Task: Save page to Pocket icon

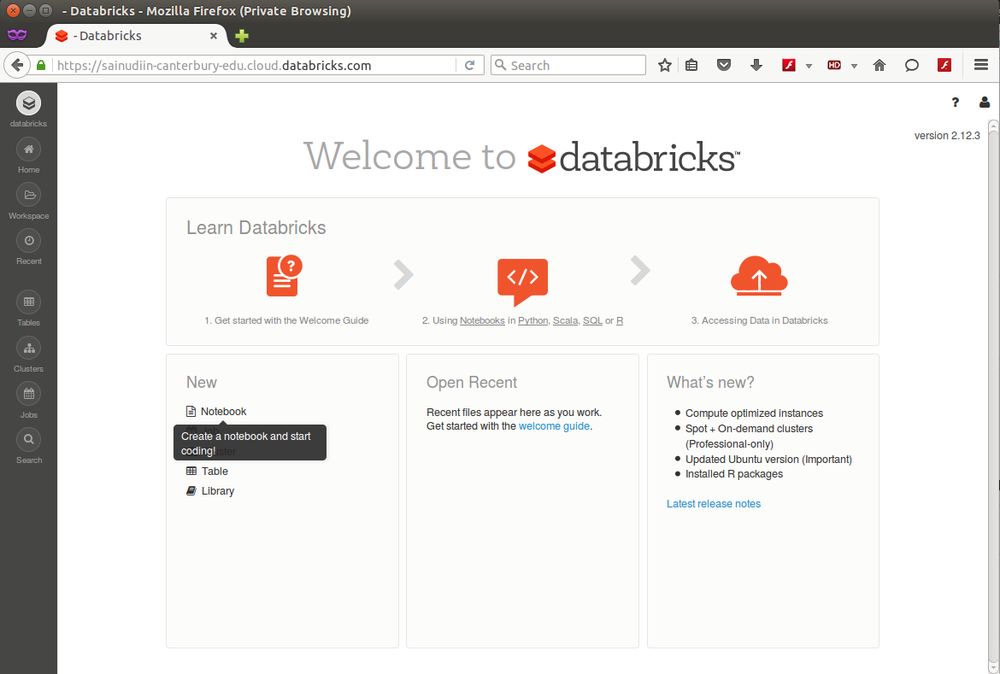Action: point(724,65)
